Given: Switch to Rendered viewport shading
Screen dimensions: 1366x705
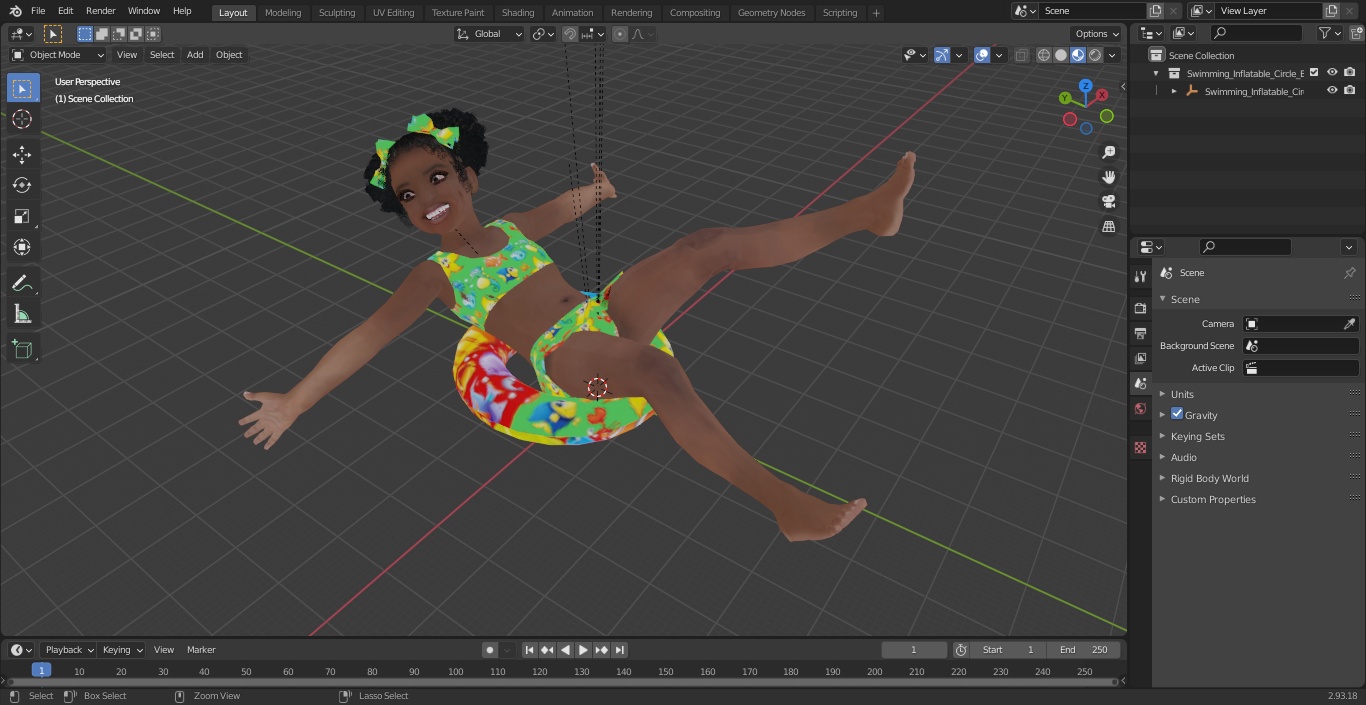Looking at the screenshot, I should (1095, 55).
